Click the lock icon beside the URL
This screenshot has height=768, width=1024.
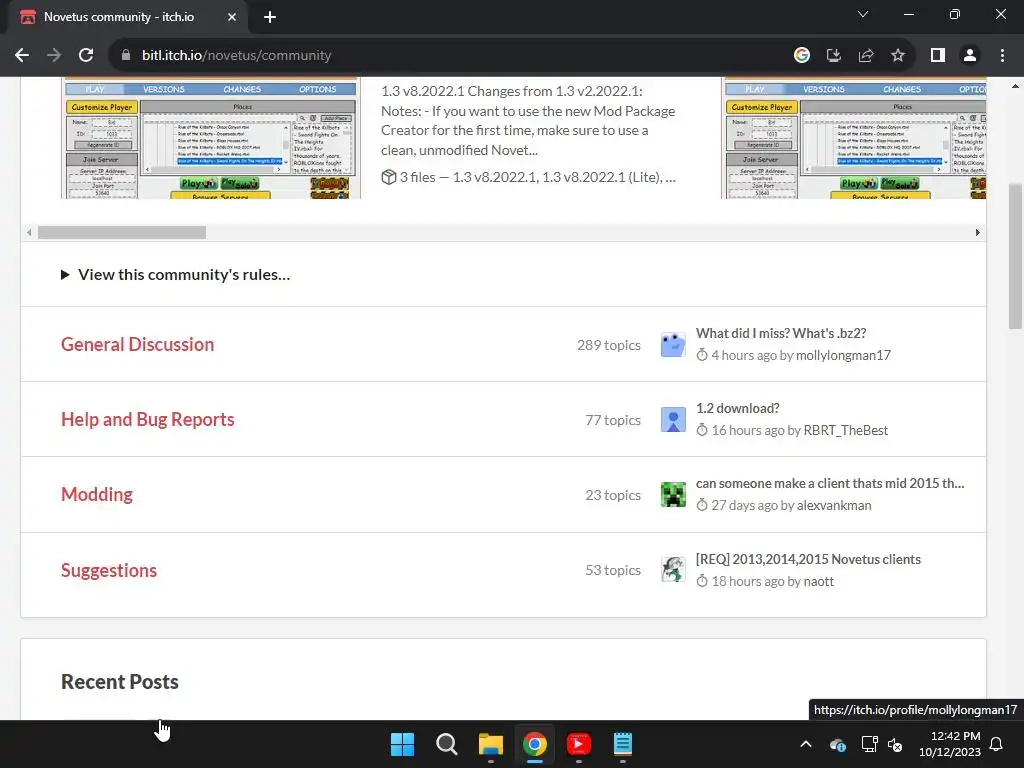click(x=126, y=56)
